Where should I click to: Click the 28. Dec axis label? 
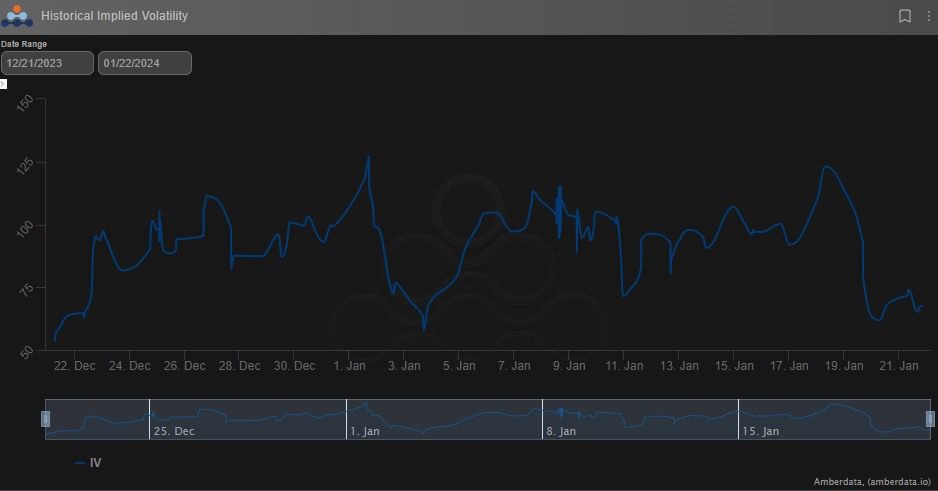239,366
